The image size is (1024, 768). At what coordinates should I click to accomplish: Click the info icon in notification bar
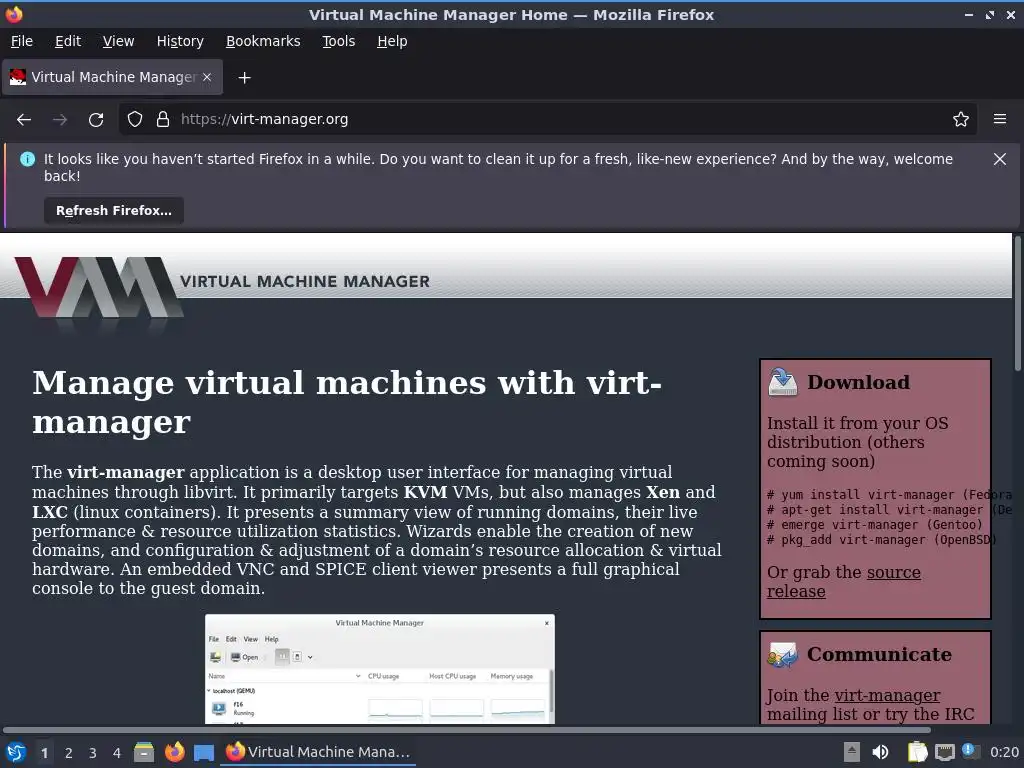click(x=27, y=159)
